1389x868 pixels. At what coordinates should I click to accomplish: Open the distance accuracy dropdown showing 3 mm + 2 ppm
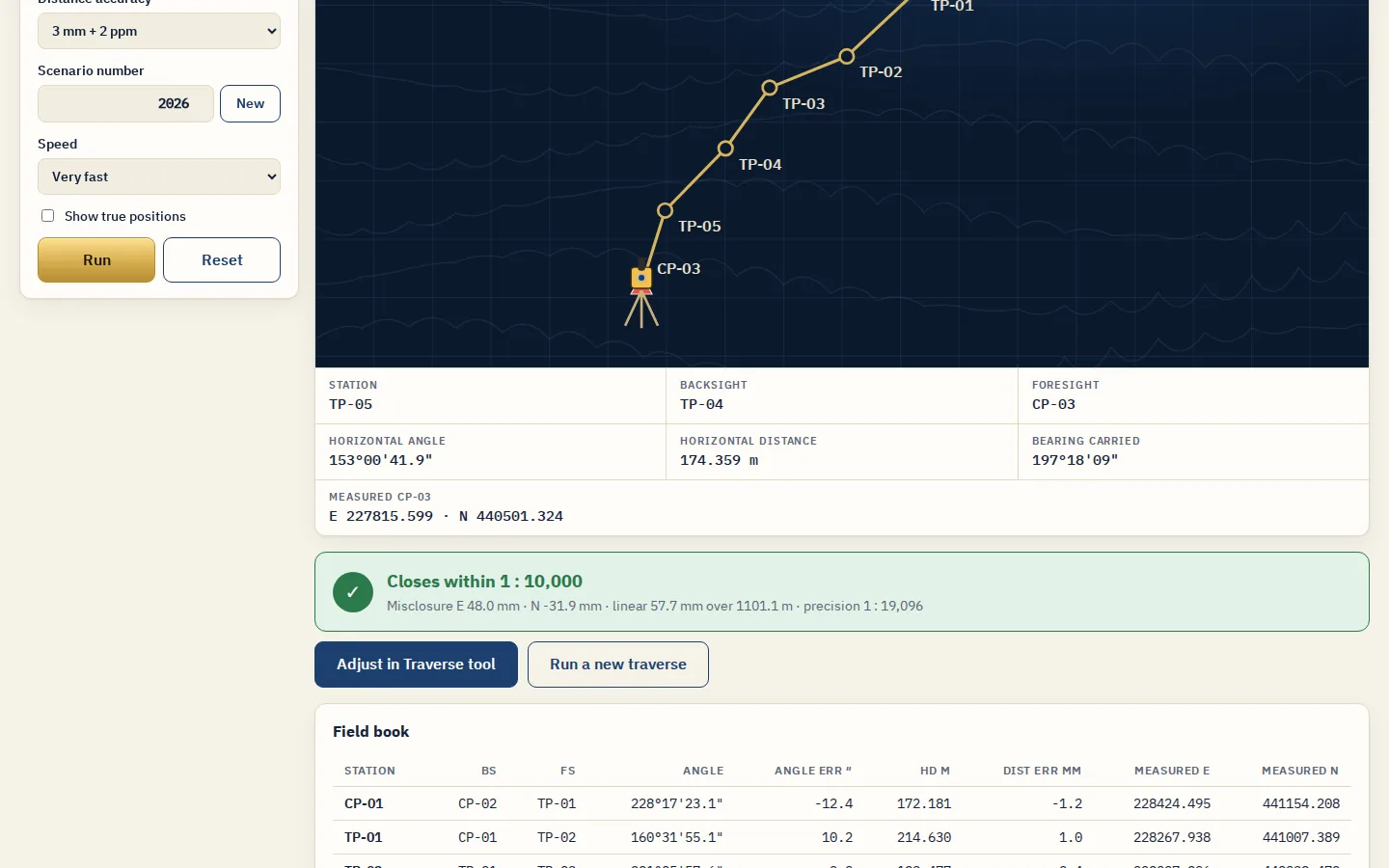[x=159, y=31]
